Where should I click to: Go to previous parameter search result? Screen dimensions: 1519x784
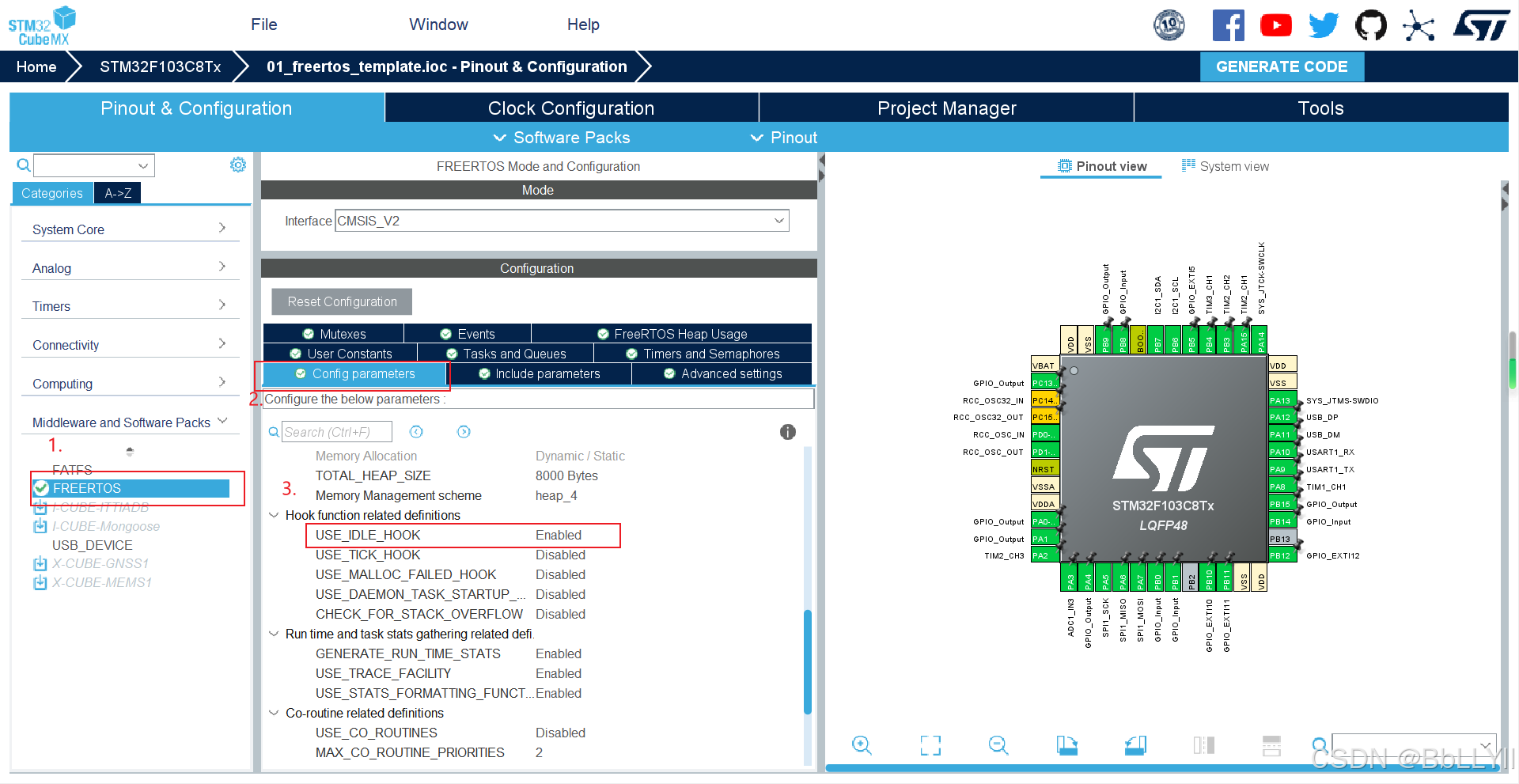[416, 432]
